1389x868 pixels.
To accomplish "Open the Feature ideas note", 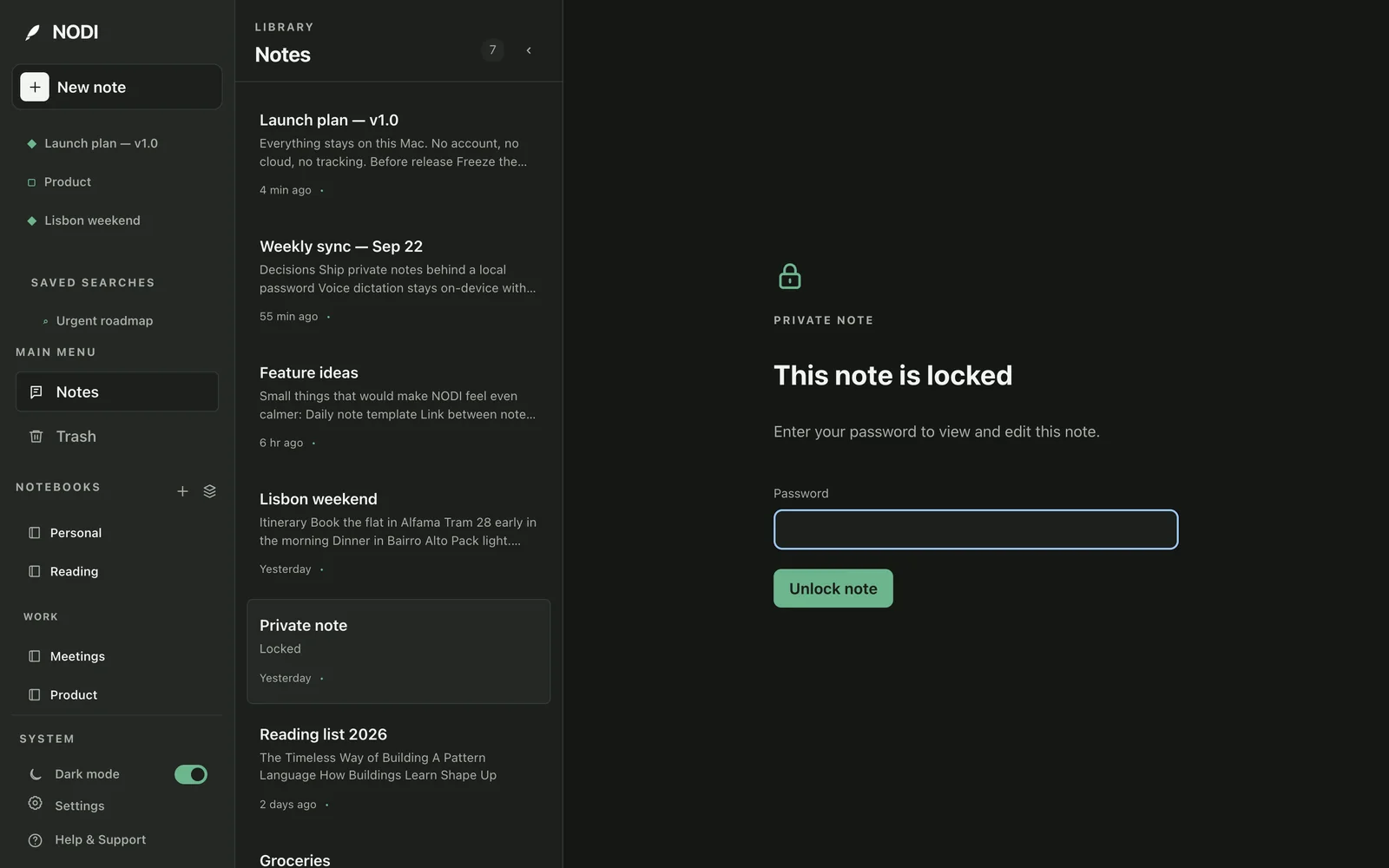I will pyautogui.click(x=398, y=407).
